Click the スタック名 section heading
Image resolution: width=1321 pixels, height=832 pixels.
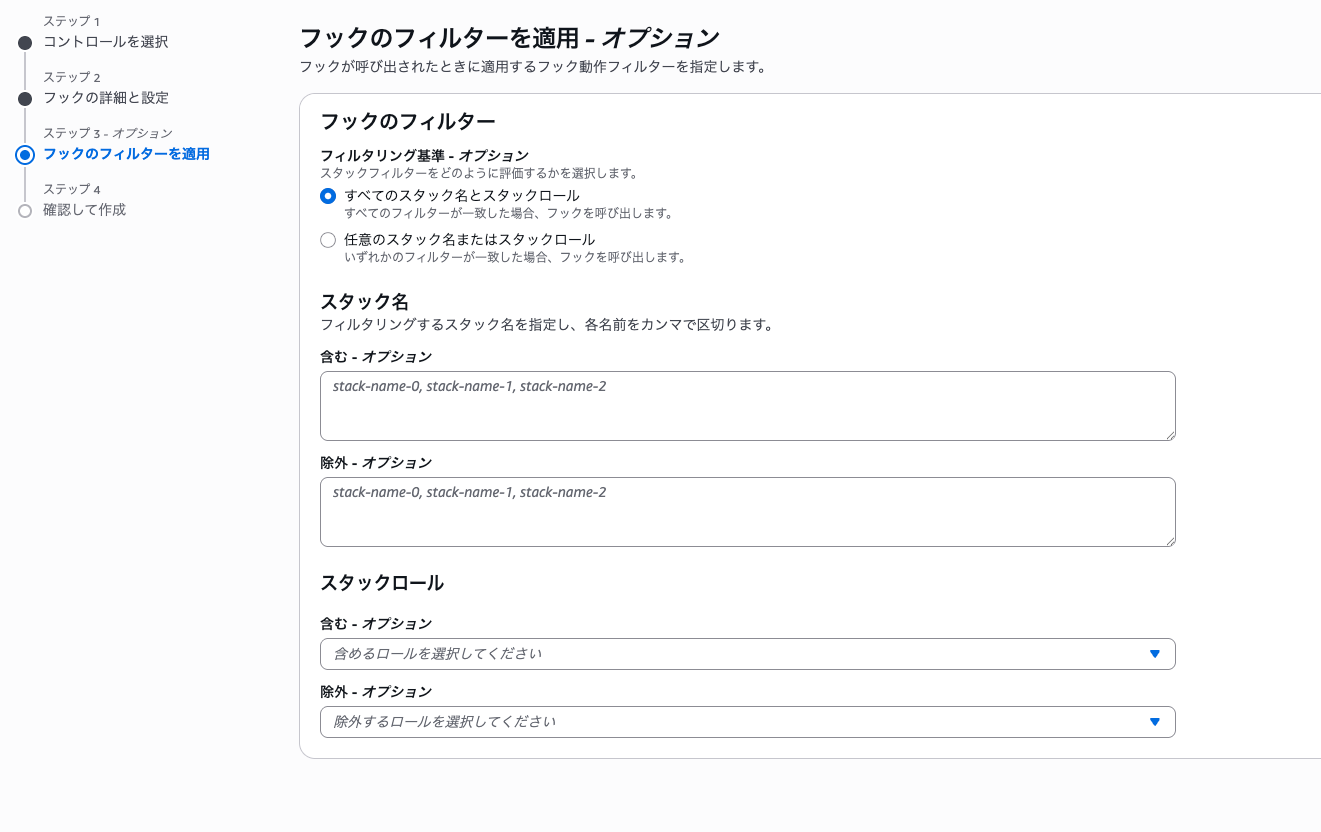tap(364, 302)
